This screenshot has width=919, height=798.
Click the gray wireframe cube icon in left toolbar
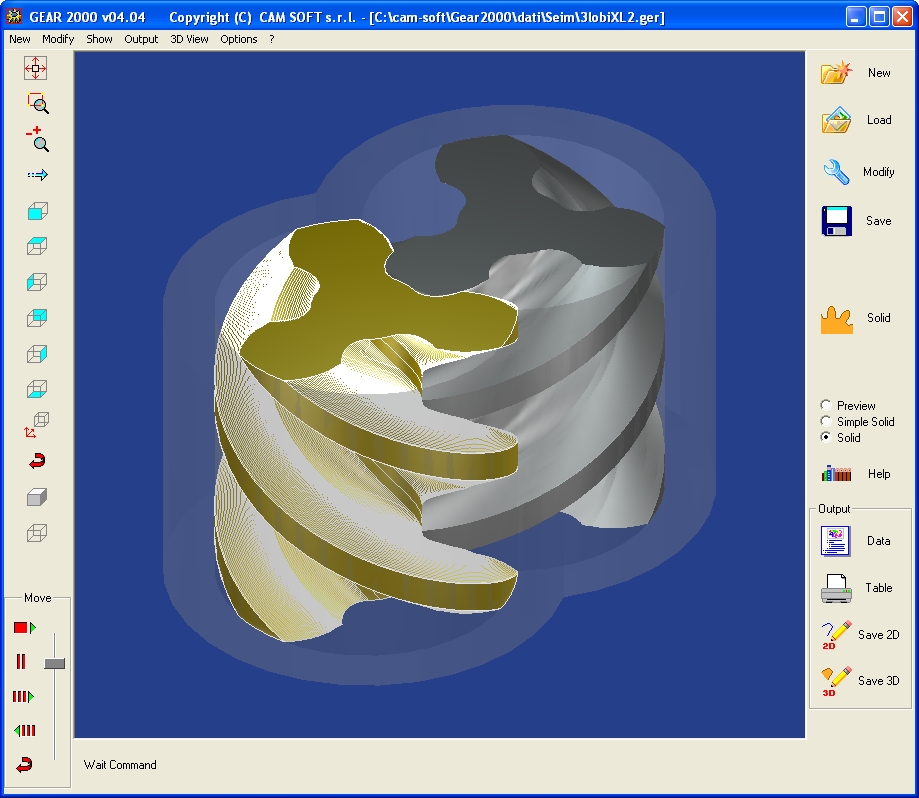pos(37,532)
